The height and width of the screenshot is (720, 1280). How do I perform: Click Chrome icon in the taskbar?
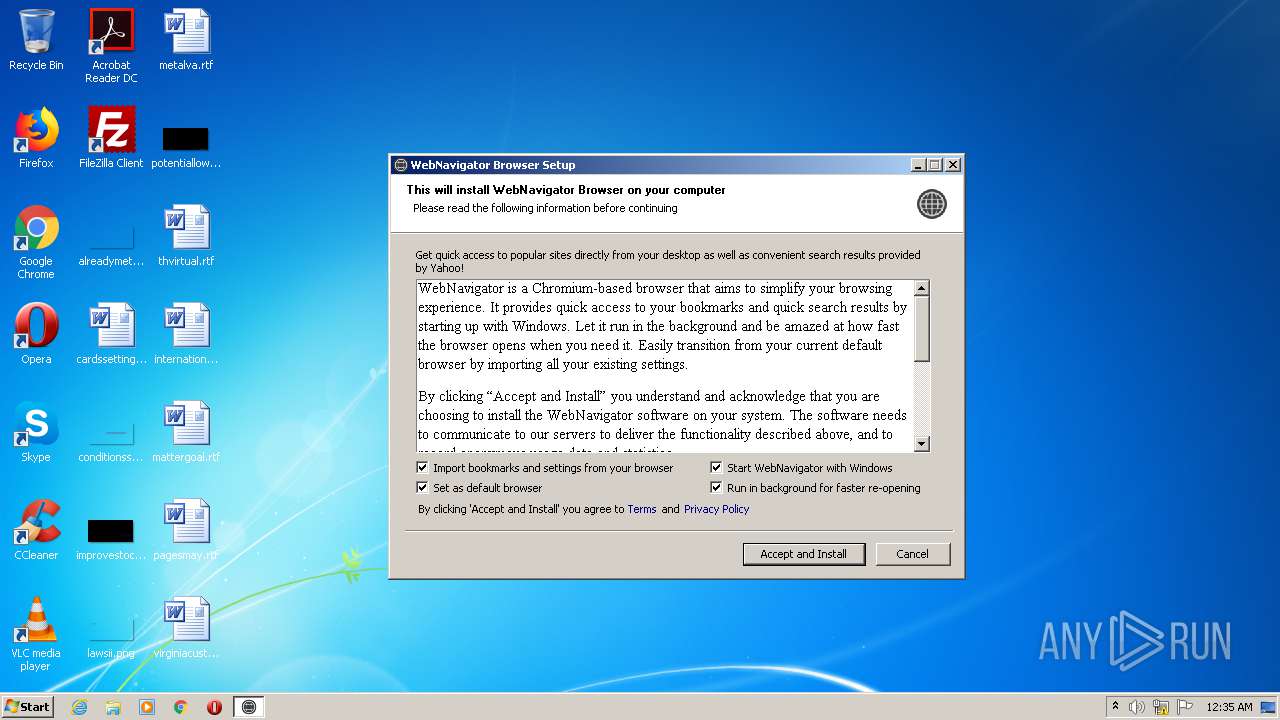coord(180,707)
